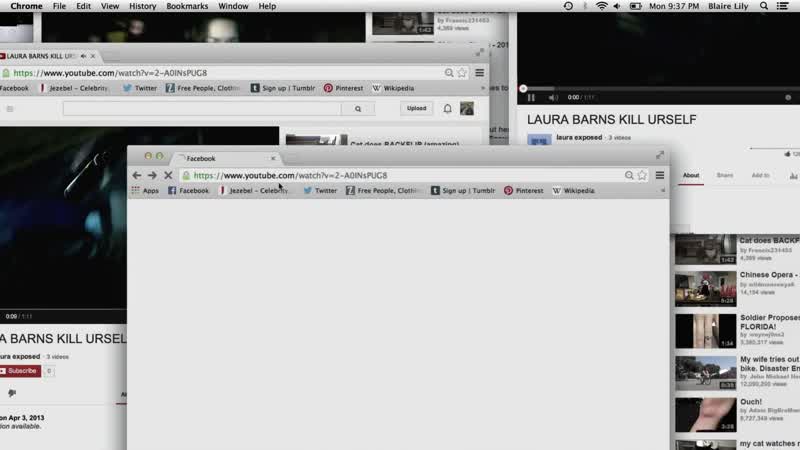This screenshot has width=800, height=450.
Task: Open Wikipedia bookmark in front window
Action: pos(573,190)
